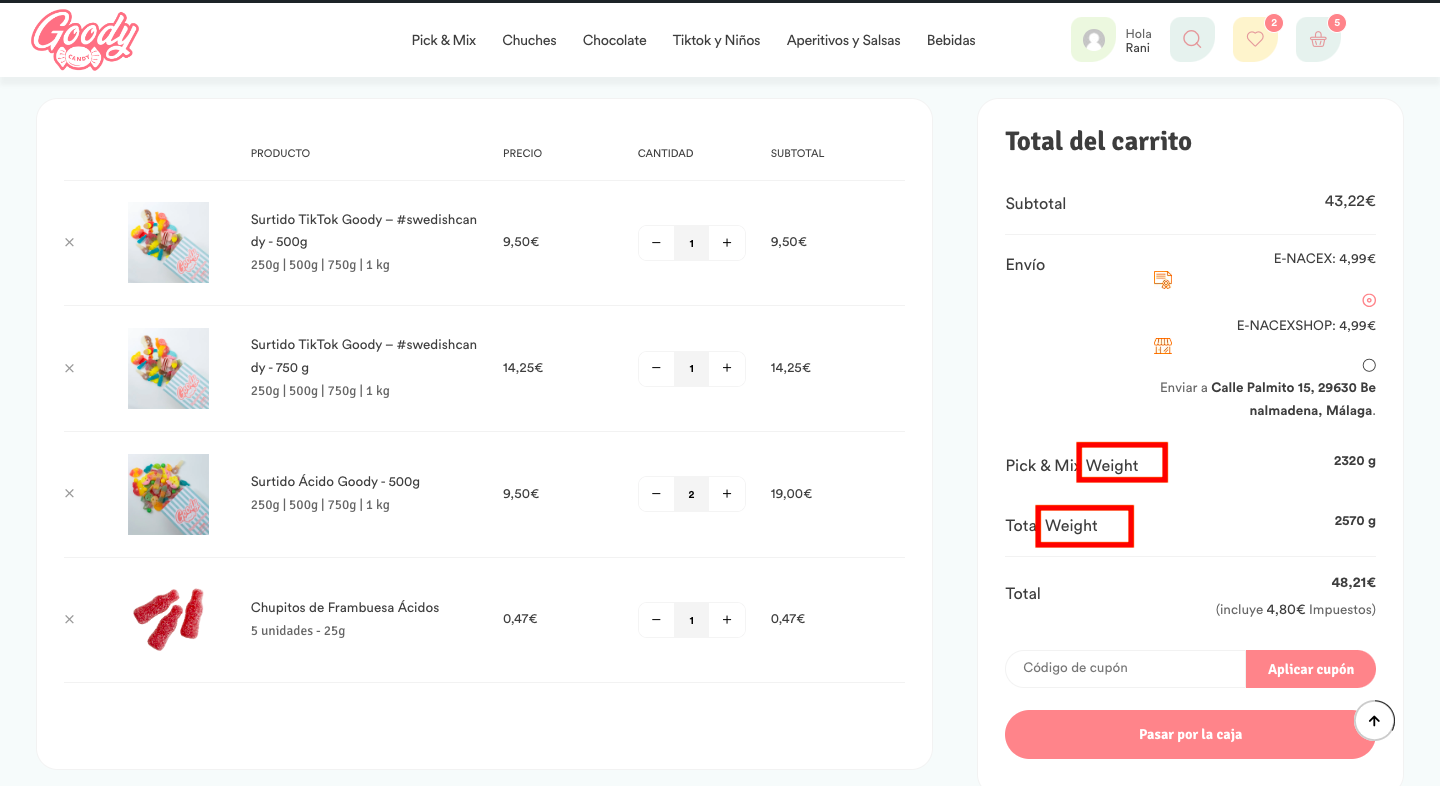Decrease quantity of Surtido Ácido Goody
This screenshot has width=1440, height=786.
coord(656,494)
